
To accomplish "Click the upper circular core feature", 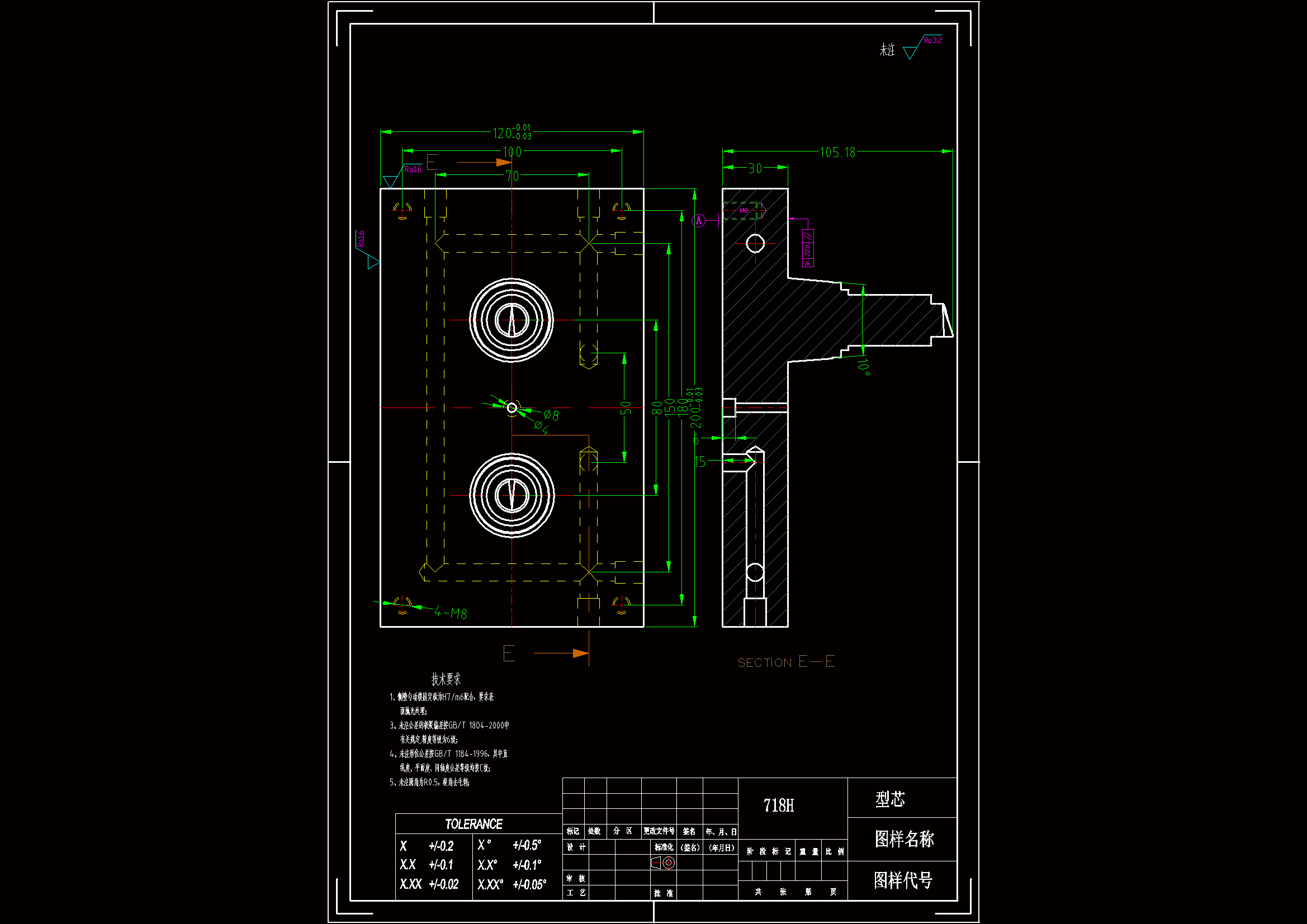I will (x=511, y=320).
